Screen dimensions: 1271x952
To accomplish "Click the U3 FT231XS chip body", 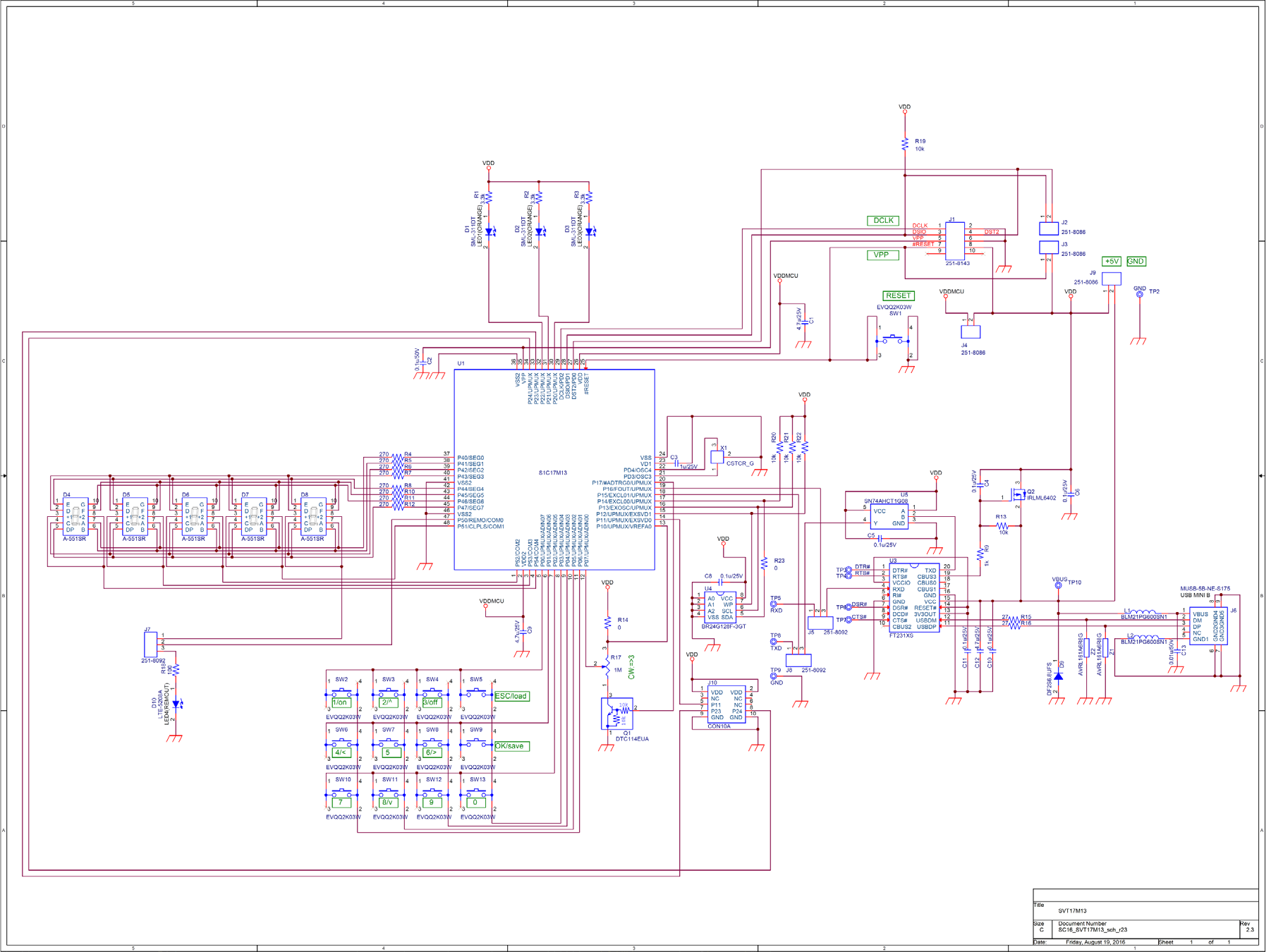I will [913, 598].
